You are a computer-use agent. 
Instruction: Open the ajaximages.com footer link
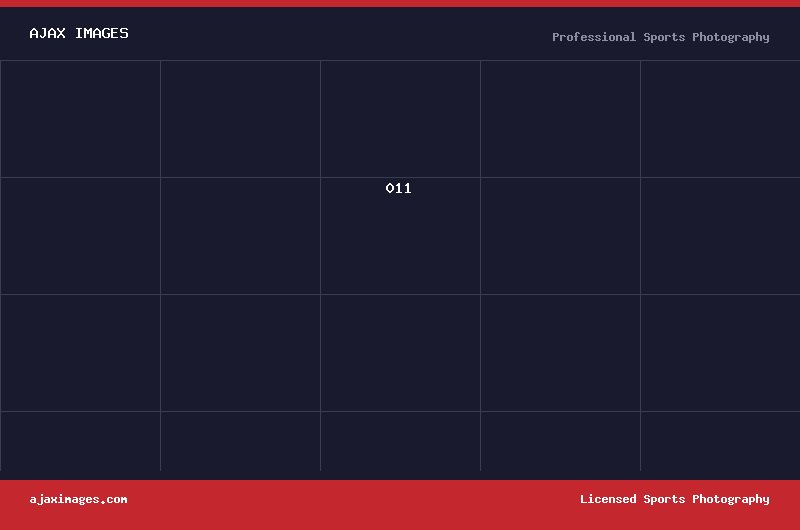point(78,499)
